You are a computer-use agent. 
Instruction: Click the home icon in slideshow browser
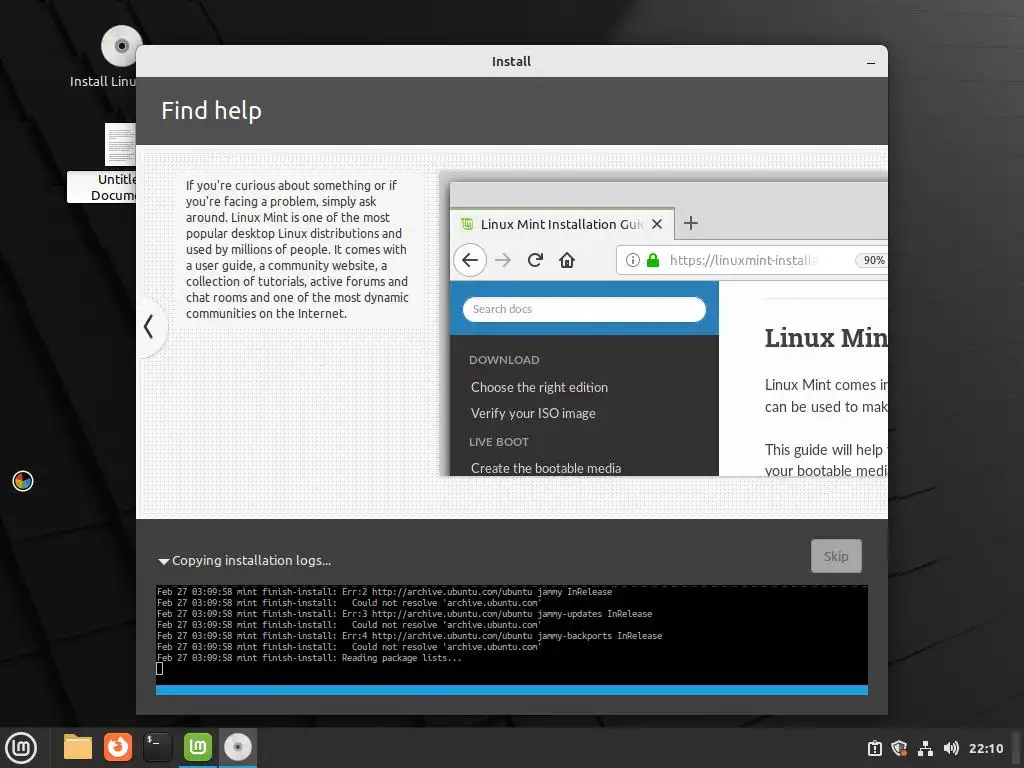pyautogui.click(x=567, y=260)
